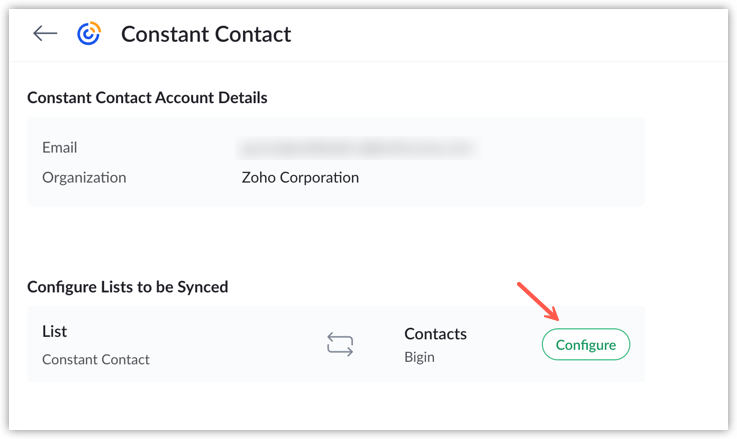Click empty space in the list sync row
This screenshot has width=737, height=439.
pos(230,345)
